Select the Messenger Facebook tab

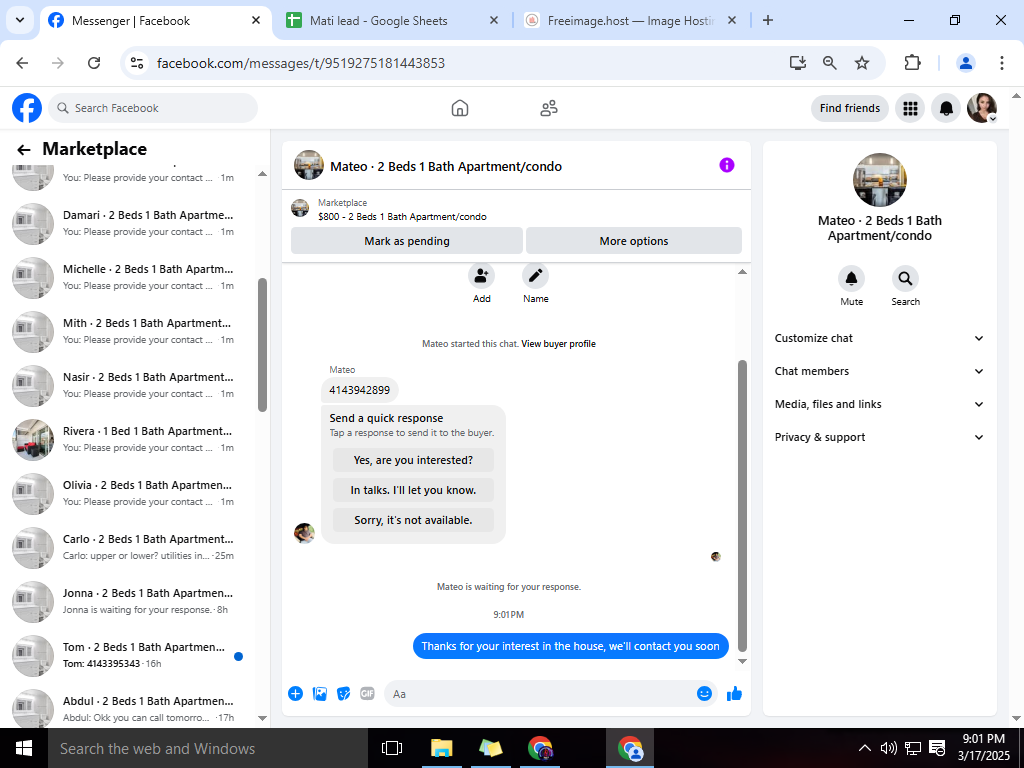[x=155, y=21]
